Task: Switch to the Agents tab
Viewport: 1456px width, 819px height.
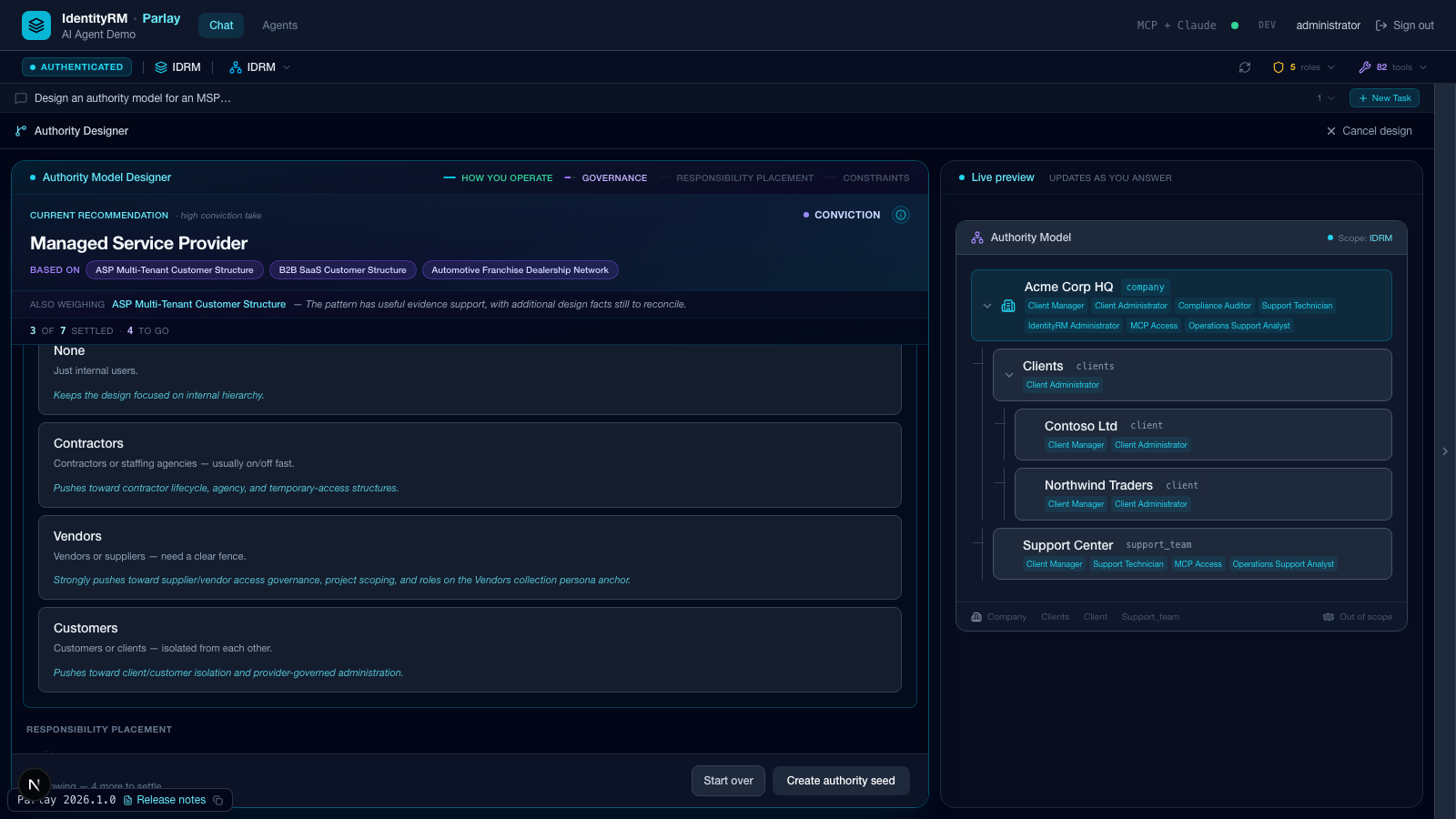Action: pos(280,25)
